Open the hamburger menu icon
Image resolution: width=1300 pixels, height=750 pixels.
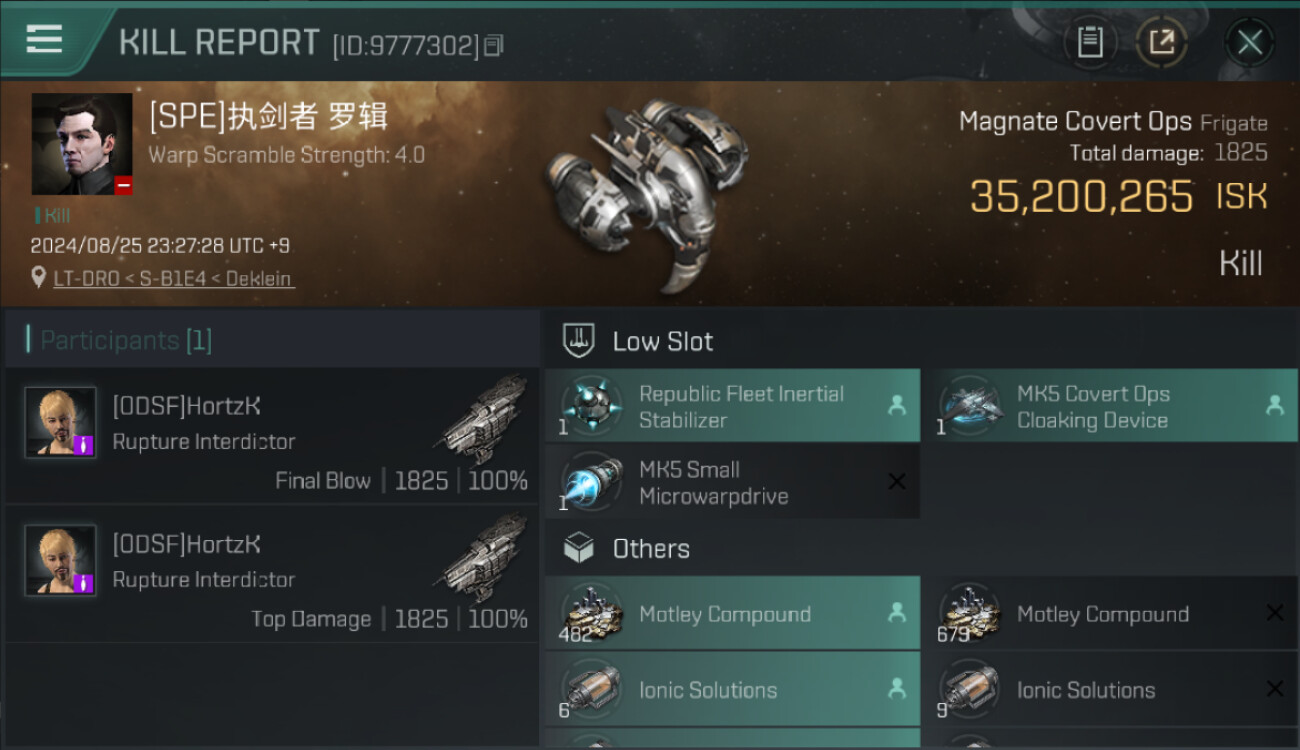[x=44, y=39]
